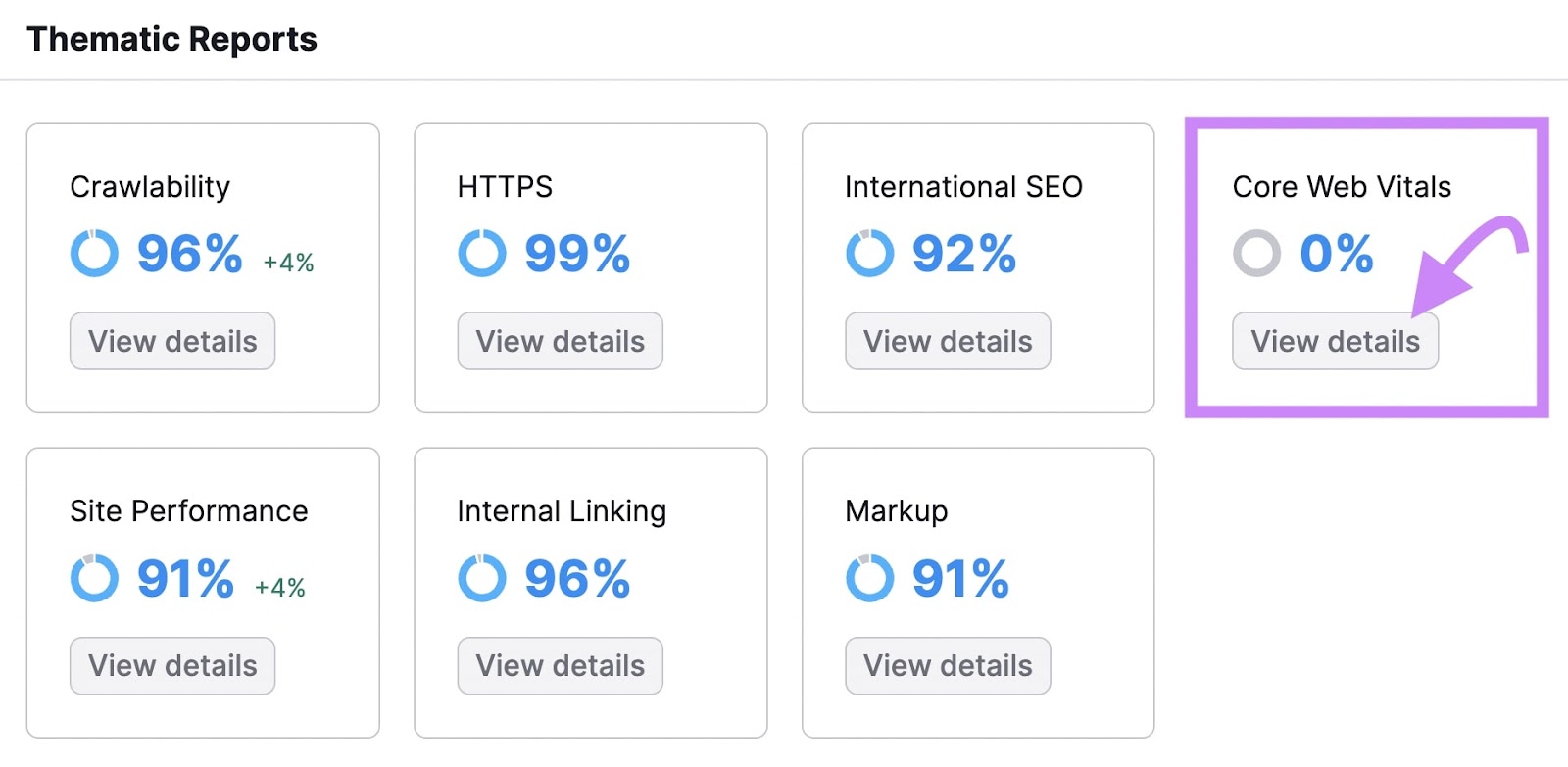The image size is (1568, 767).
Task: Click the Crawlability progress circle icon
Action: coord(93,254)
